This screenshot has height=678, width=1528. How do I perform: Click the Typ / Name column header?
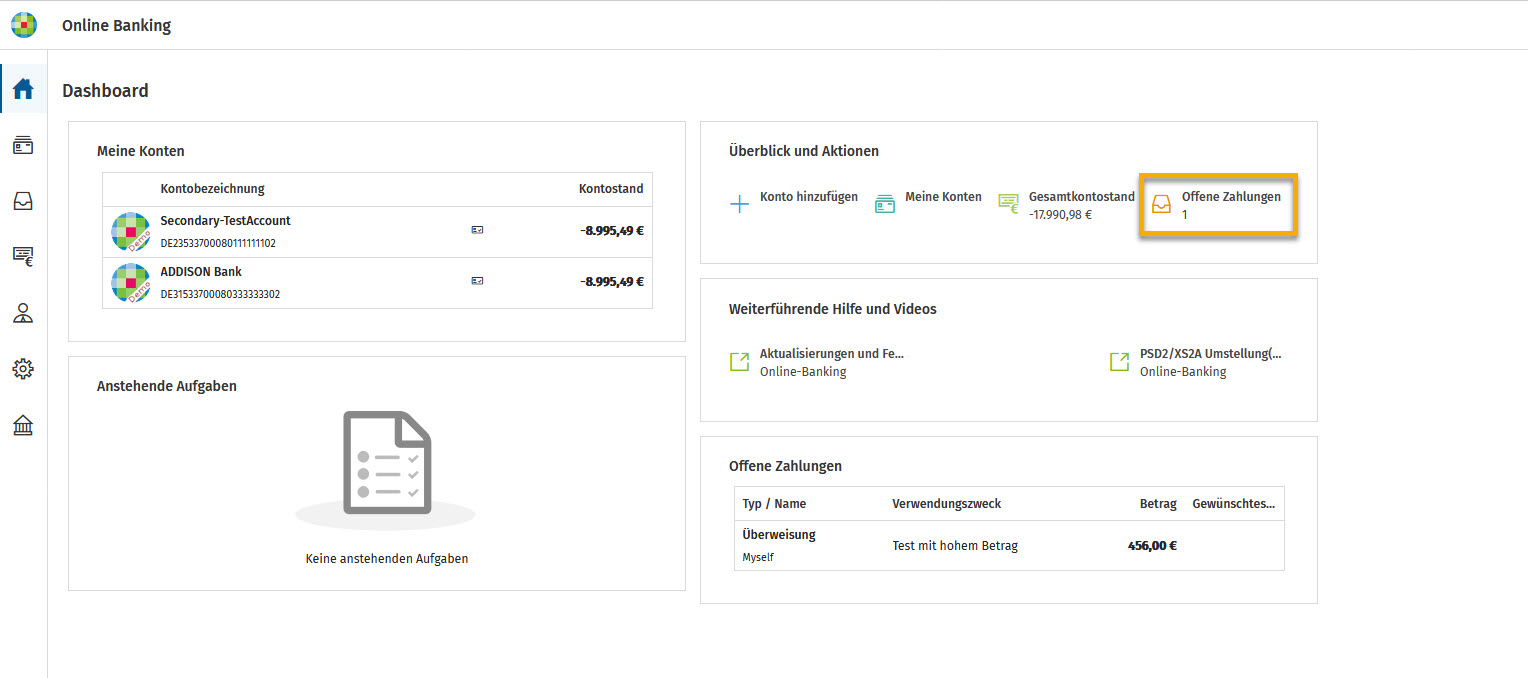coord(774,503)
